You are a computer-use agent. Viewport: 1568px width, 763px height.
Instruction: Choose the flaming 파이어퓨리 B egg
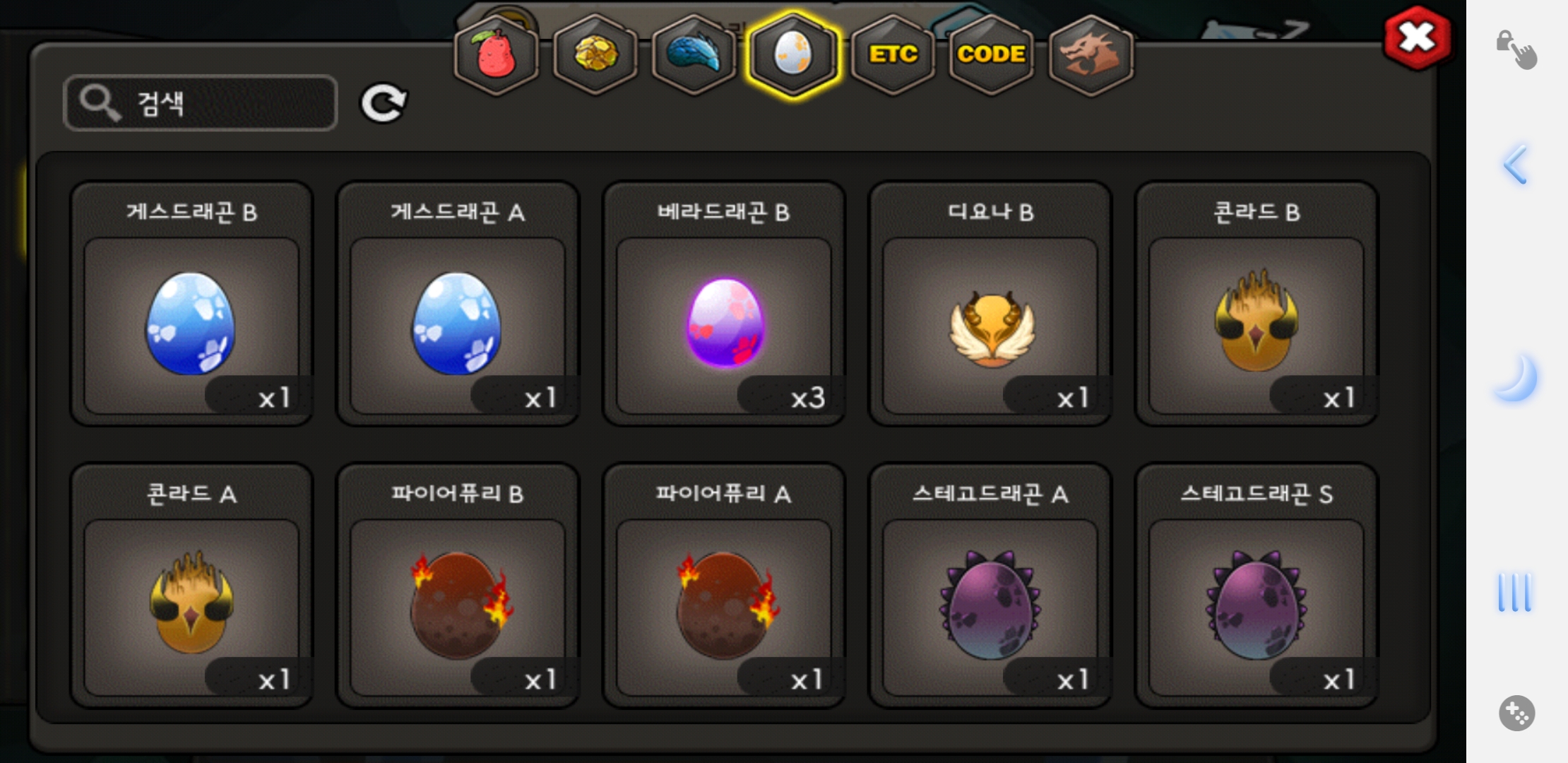click(458, 586)
